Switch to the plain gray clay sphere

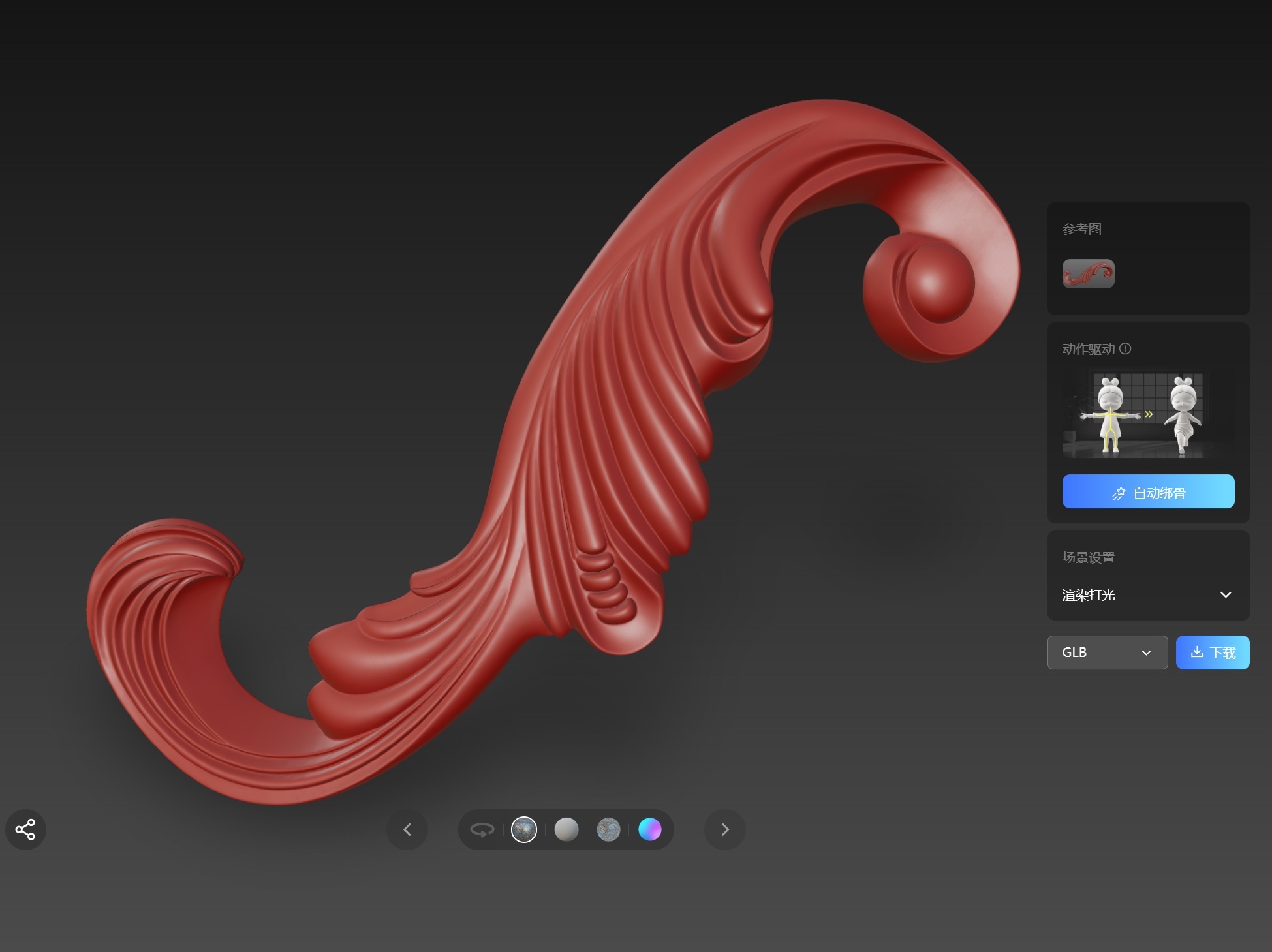point(566,829)
